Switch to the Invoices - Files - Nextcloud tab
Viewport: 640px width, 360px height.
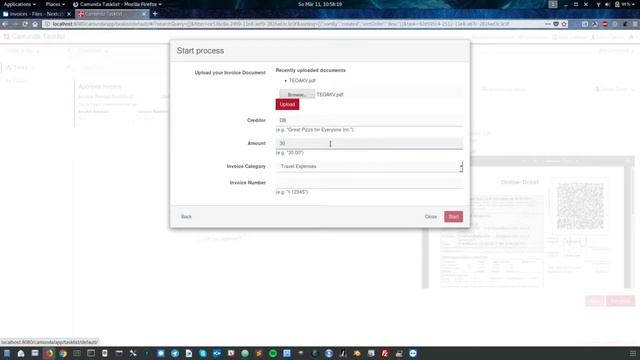click(37, 14)
